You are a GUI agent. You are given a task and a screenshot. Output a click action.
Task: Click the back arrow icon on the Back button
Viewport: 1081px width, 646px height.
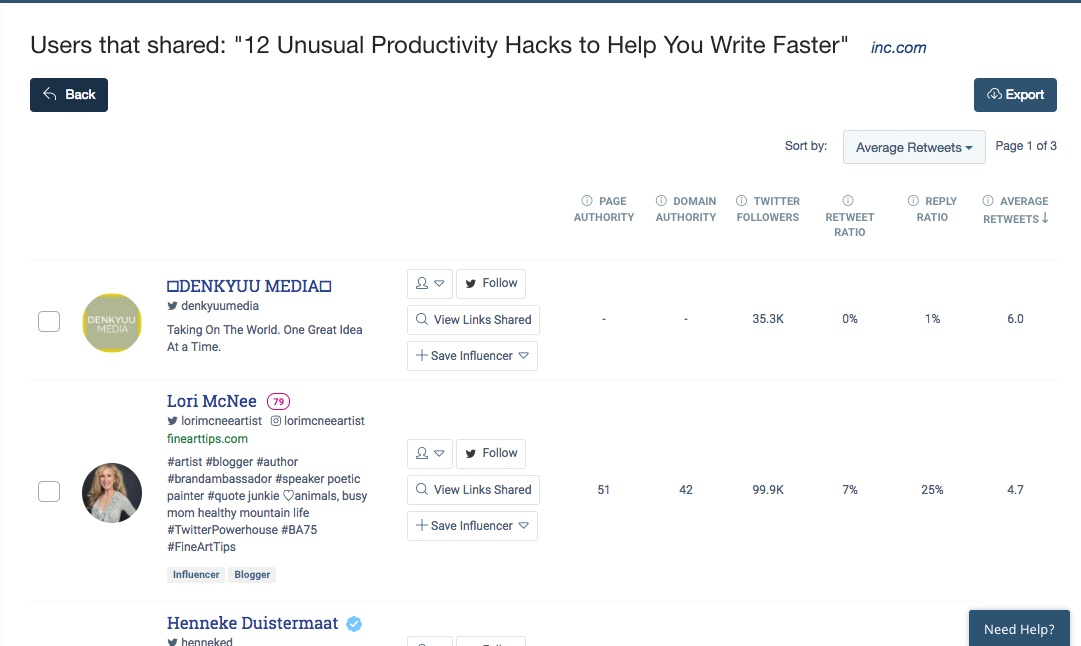pyautogui.click(x=50, y=94)
